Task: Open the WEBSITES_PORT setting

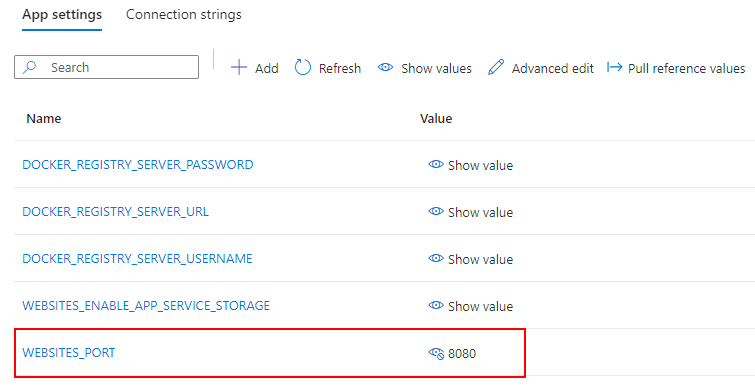Action: [x=69, y=353]
